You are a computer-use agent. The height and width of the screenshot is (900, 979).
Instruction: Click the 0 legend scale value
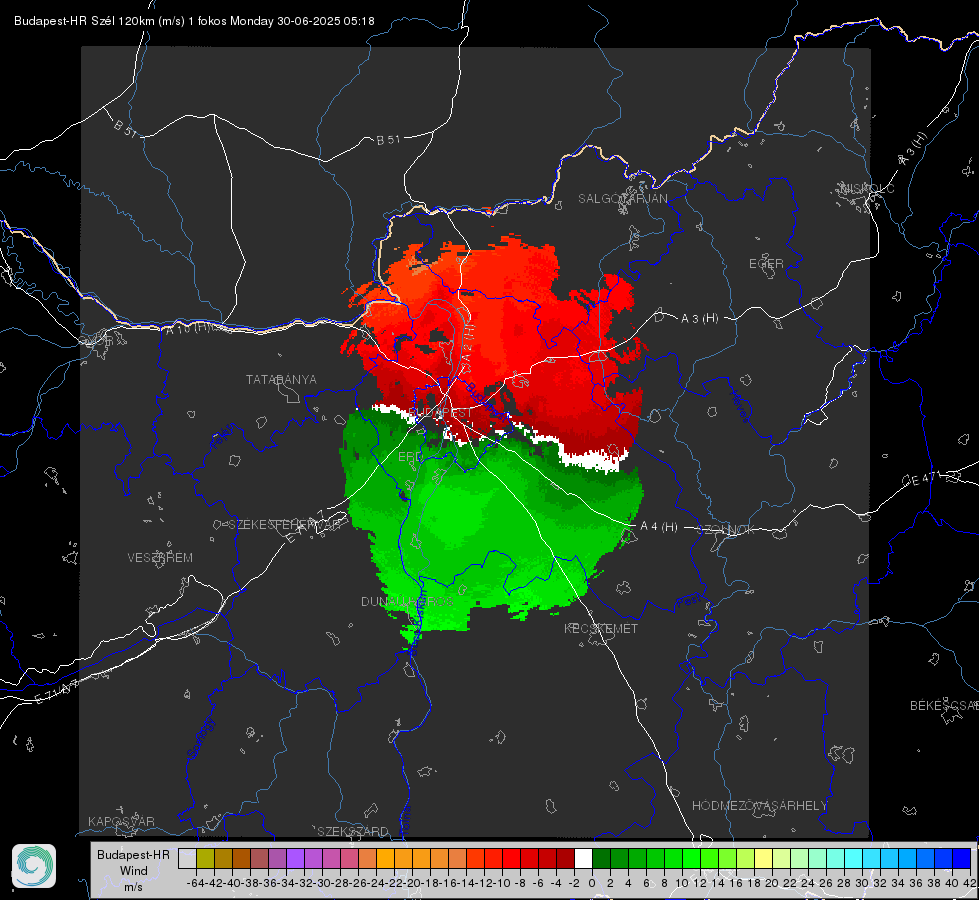click(592, 883)
